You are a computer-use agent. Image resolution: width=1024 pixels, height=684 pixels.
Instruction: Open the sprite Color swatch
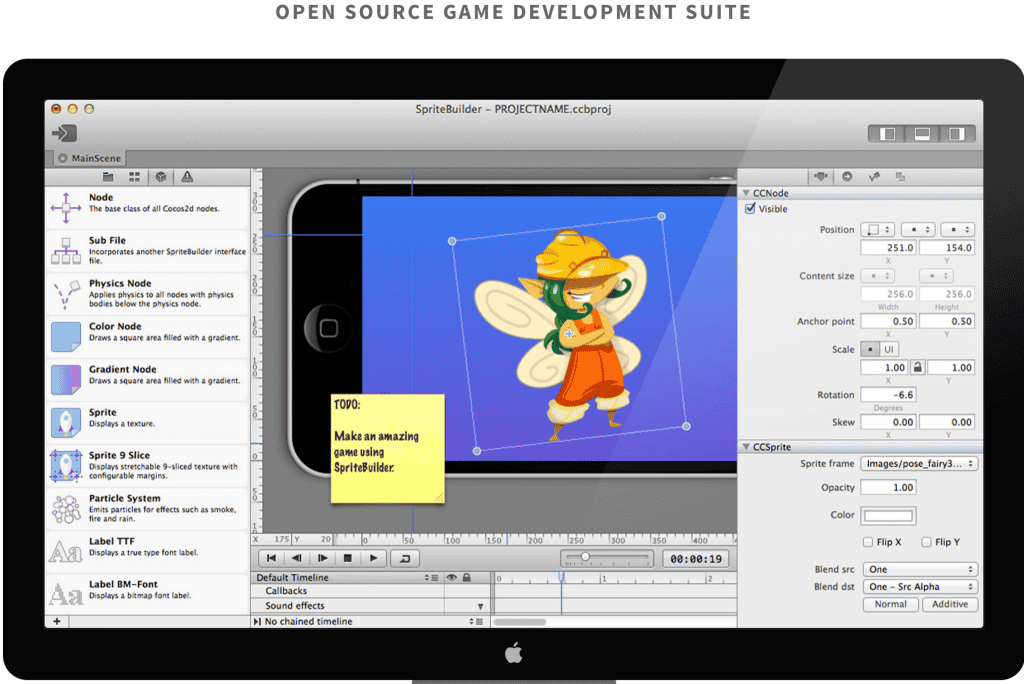pyautogui.click(x=888, y=515)
